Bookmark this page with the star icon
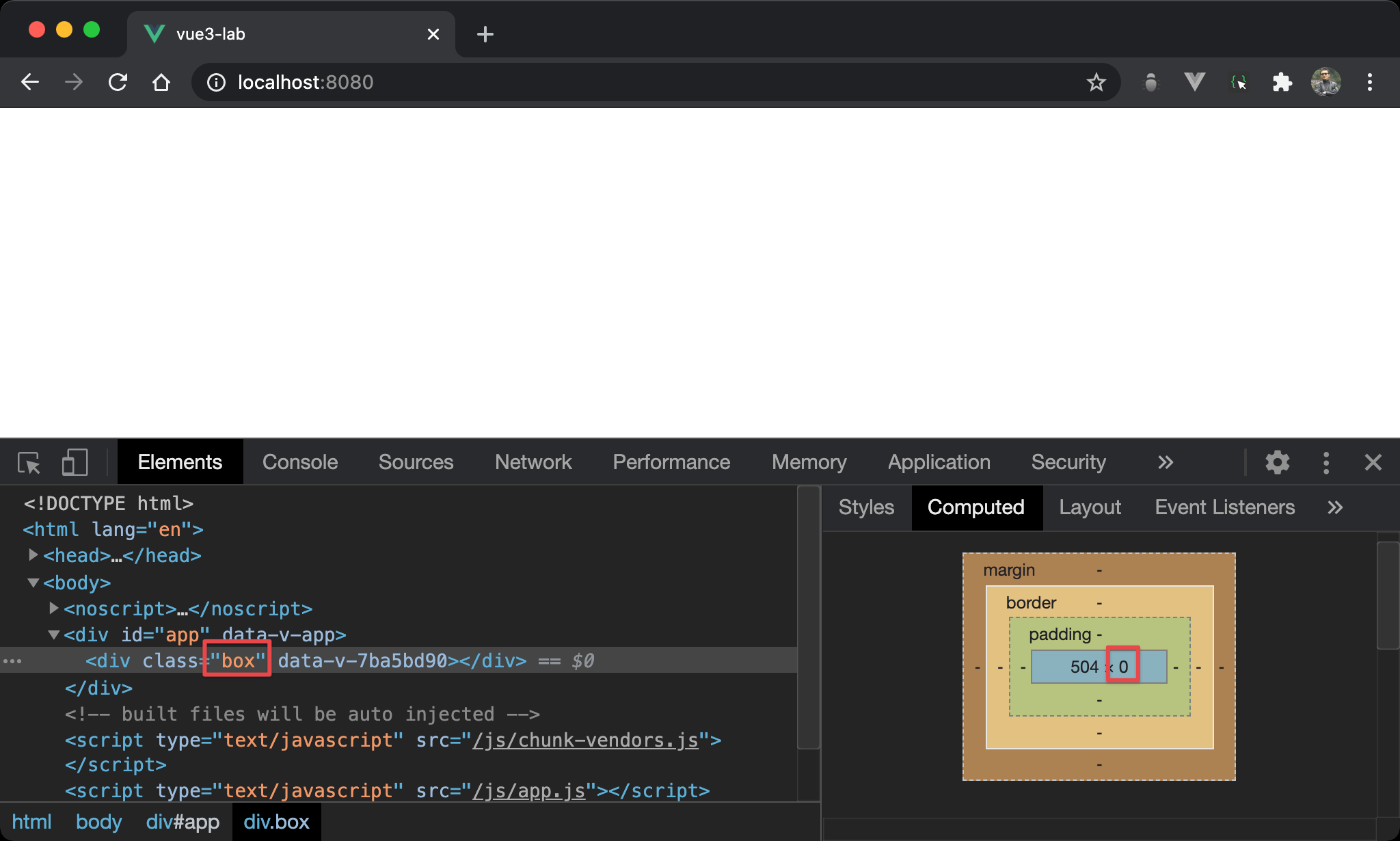The height and width of the screenshot is (841, 1400). (x=1096, y=83)
